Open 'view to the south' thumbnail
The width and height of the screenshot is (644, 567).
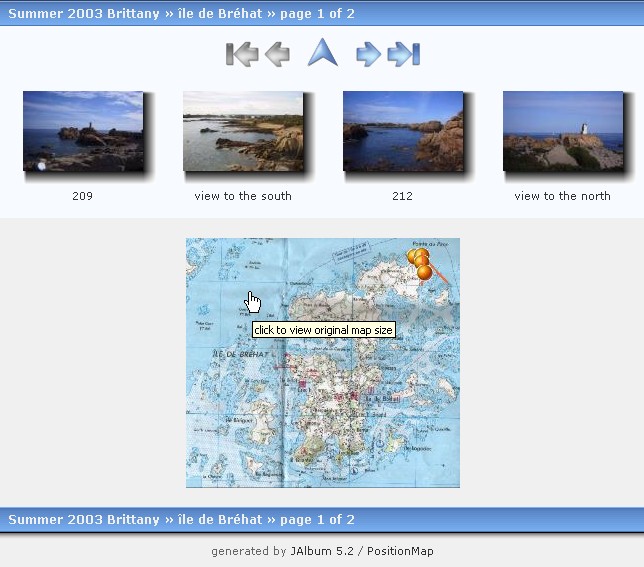pos(243,131)
